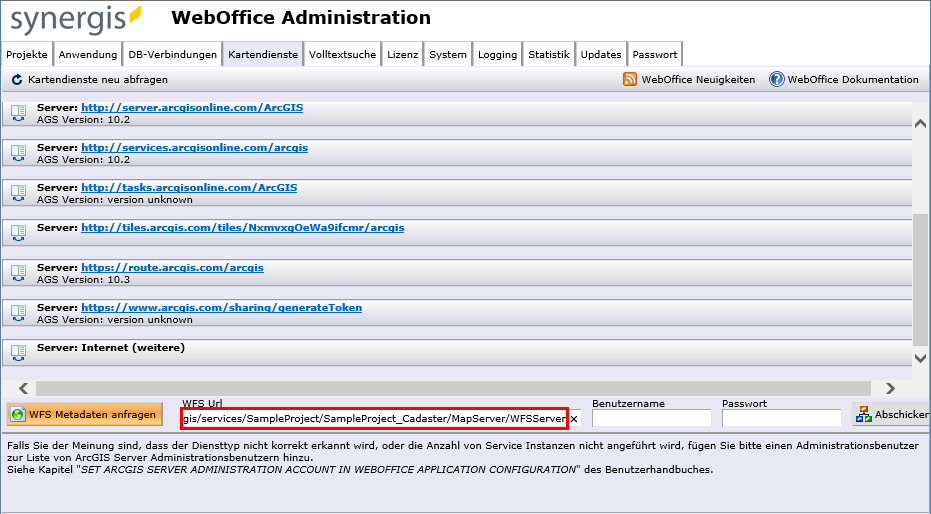Select the Kartendienste tab
931x514 pixels.
tap(263, 54)
